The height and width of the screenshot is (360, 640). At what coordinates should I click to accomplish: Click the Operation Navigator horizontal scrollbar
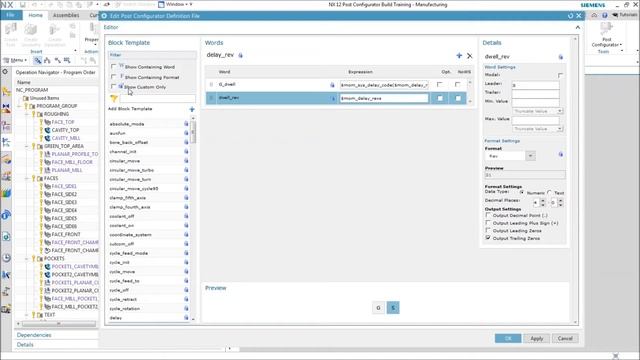coord(58,324)
